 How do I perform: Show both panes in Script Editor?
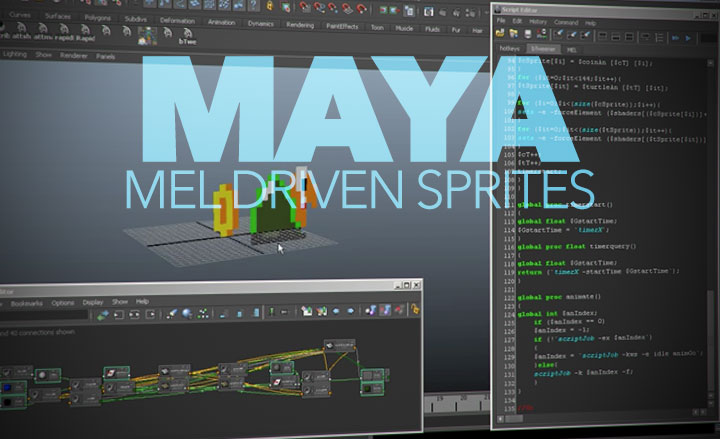[630, 37]
